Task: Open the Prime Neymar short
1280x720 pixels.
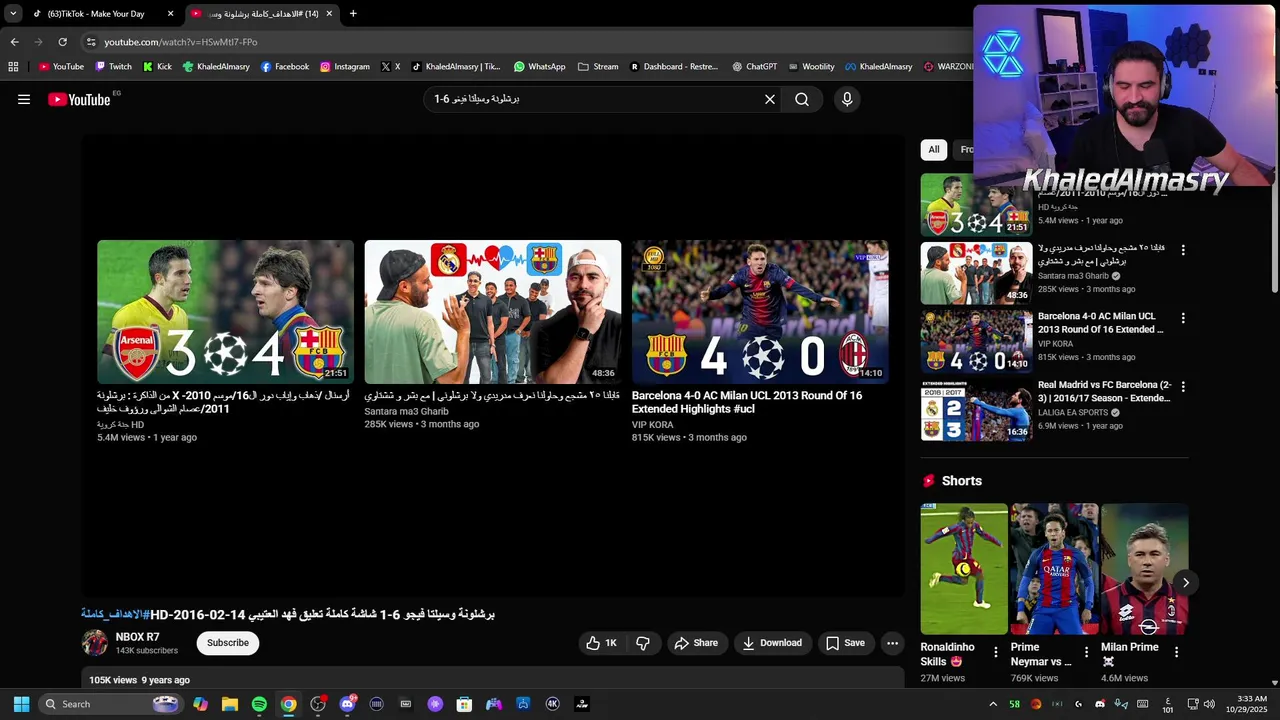Action: [1054, 569]
